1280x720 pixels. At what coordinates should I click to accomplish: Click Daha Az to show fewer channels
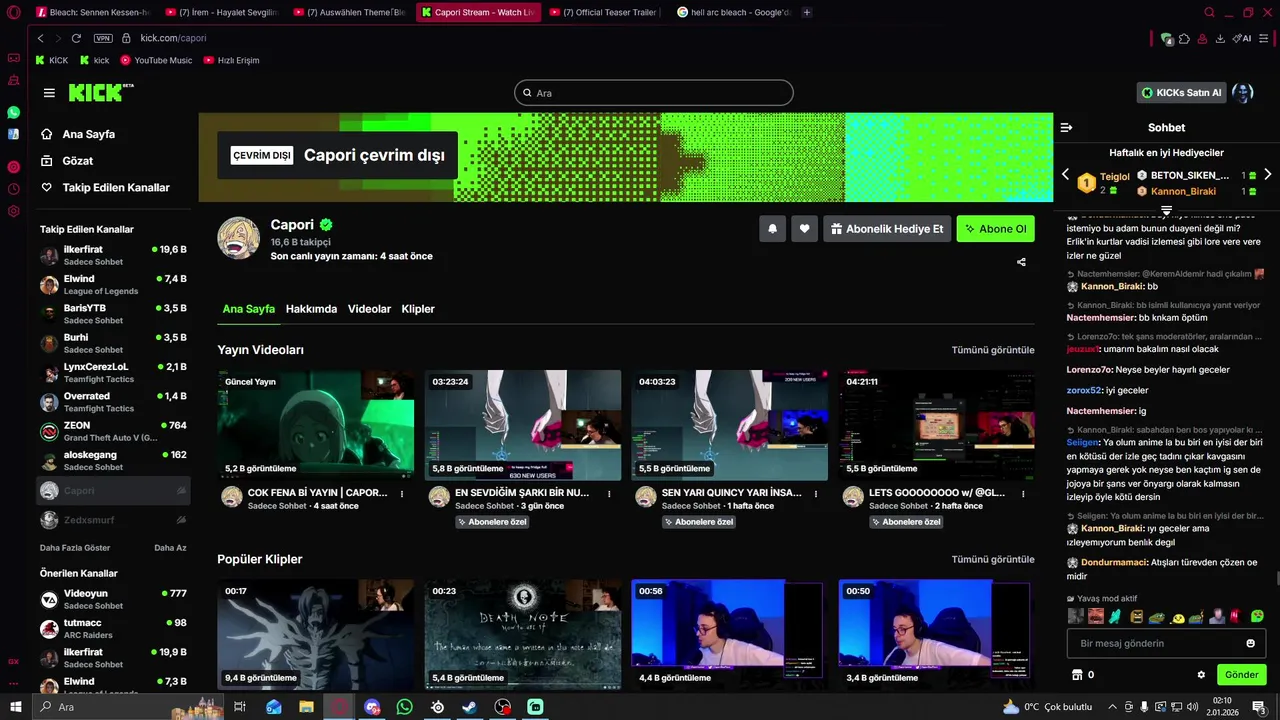click(x=170, y=548)
